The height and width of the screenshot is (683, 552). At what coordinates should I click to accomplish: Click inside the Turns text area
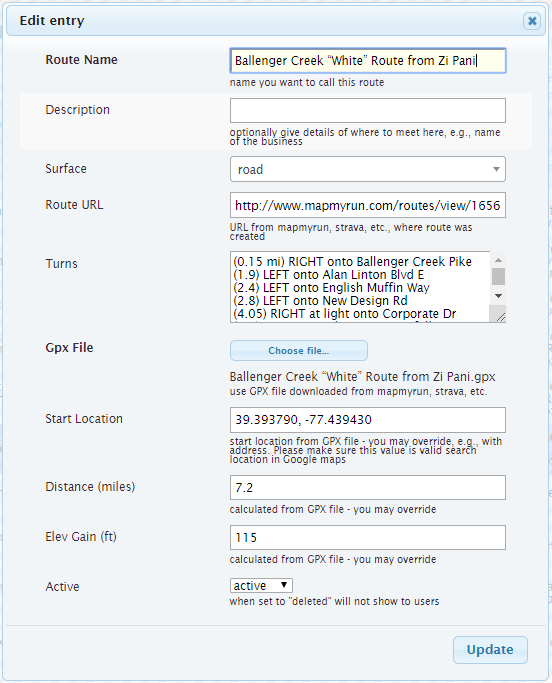360,287
